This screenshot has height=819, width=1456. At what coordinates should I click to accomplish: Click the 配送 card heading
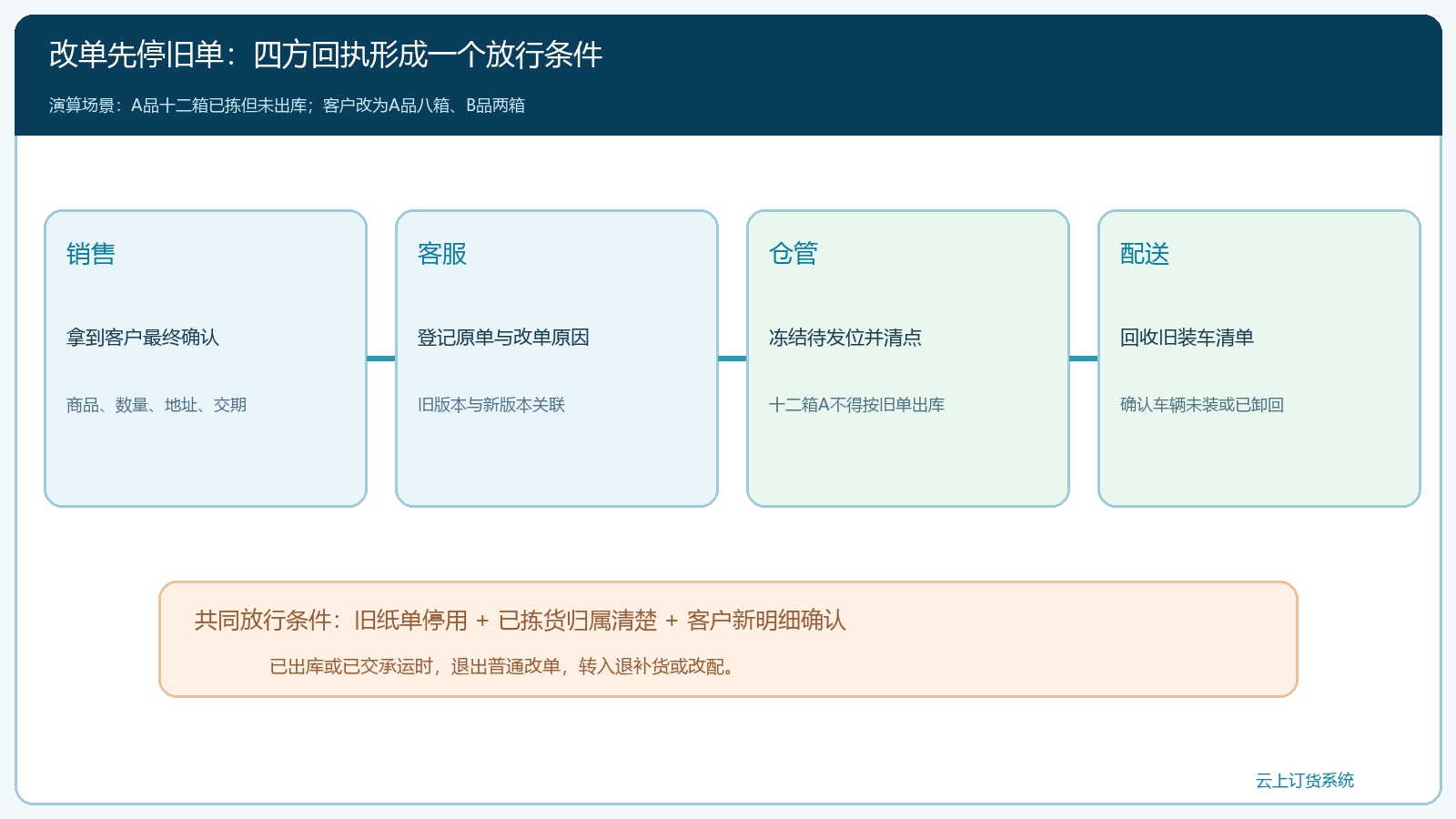[1145, 254]
